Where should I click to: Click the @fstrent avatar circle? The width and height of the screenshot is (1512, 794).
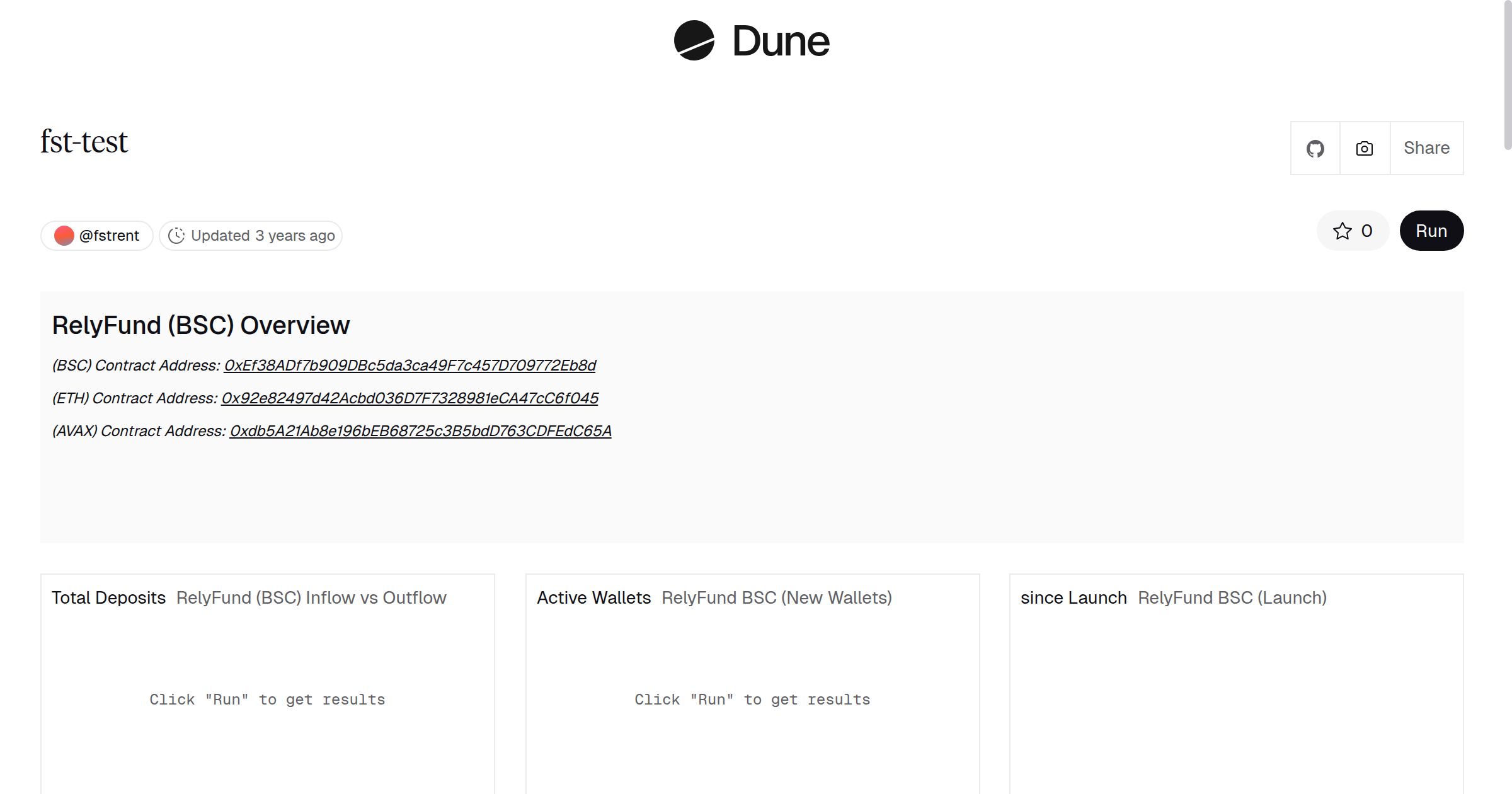[64, 236]
